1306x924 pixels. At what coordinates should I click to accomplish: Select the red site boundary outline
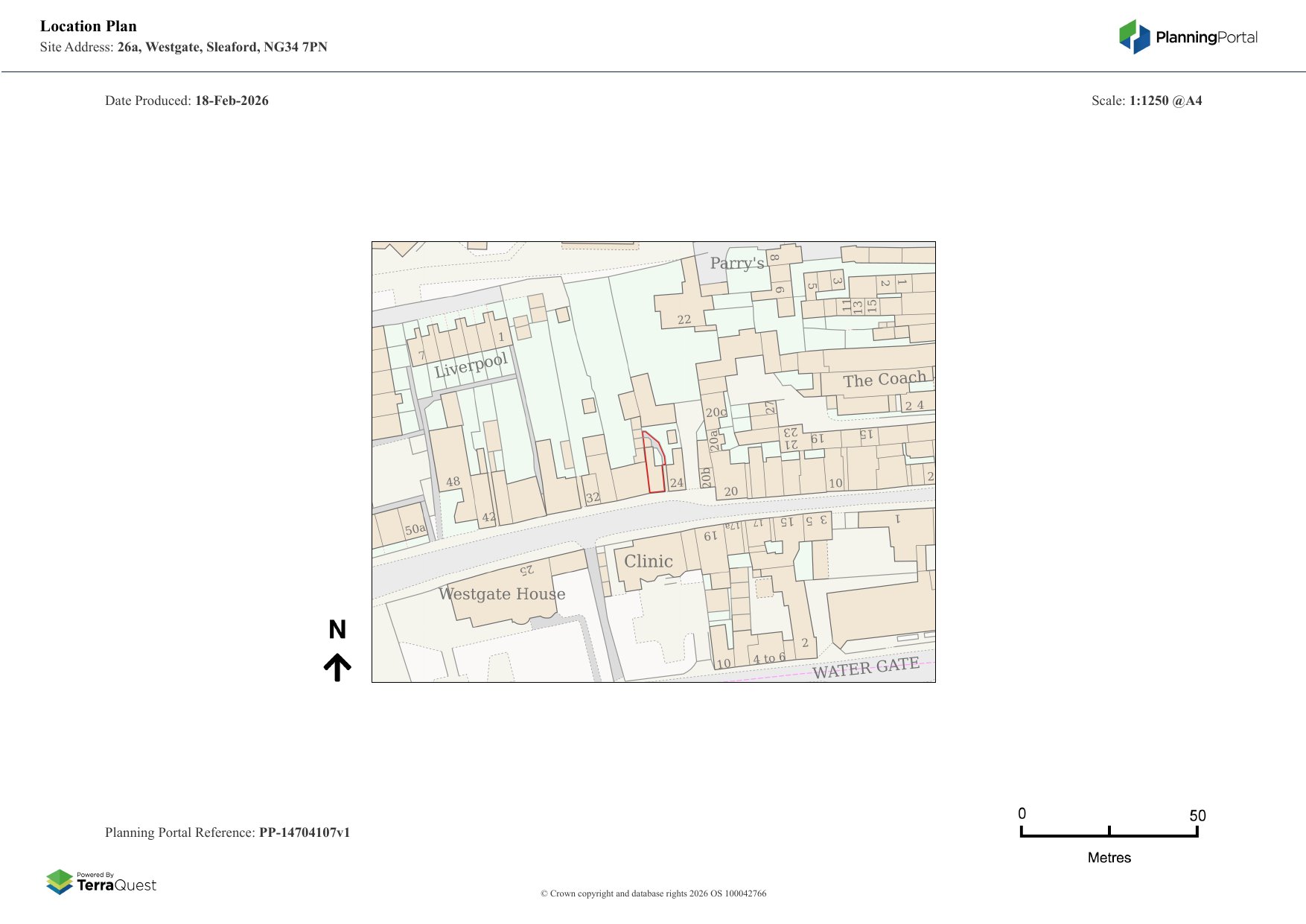(654, 463)
